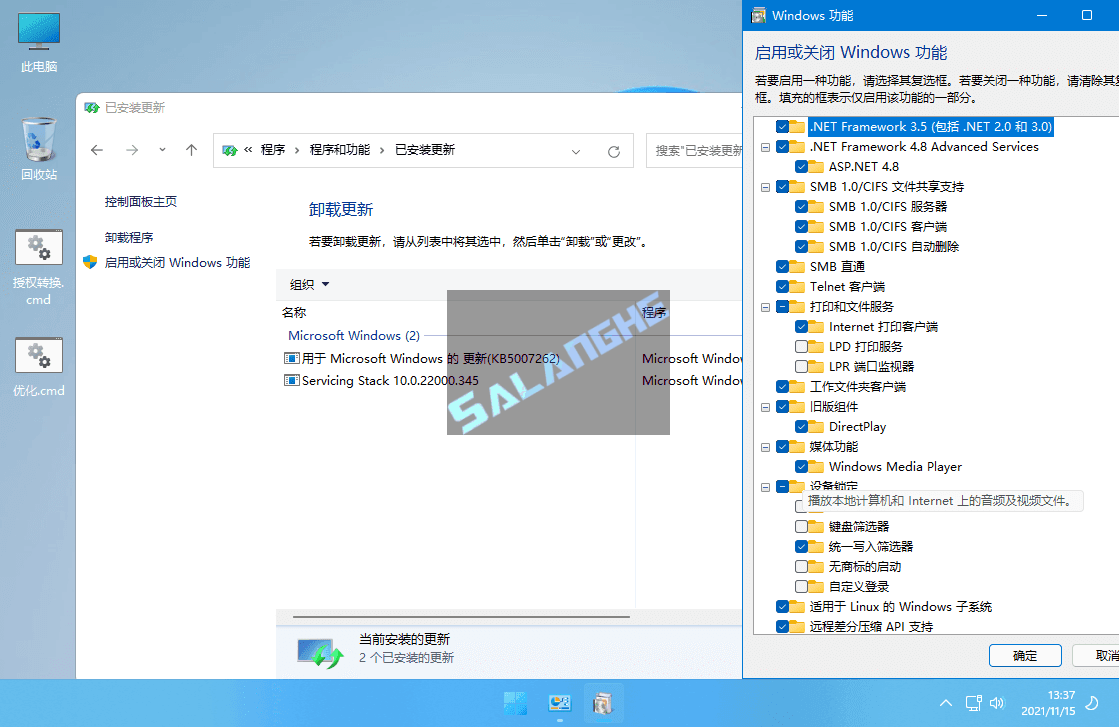Viewport: 1119px width, 727px height.
Task: Enable LPR 端口监视器
Action: [x=801, y=367]
